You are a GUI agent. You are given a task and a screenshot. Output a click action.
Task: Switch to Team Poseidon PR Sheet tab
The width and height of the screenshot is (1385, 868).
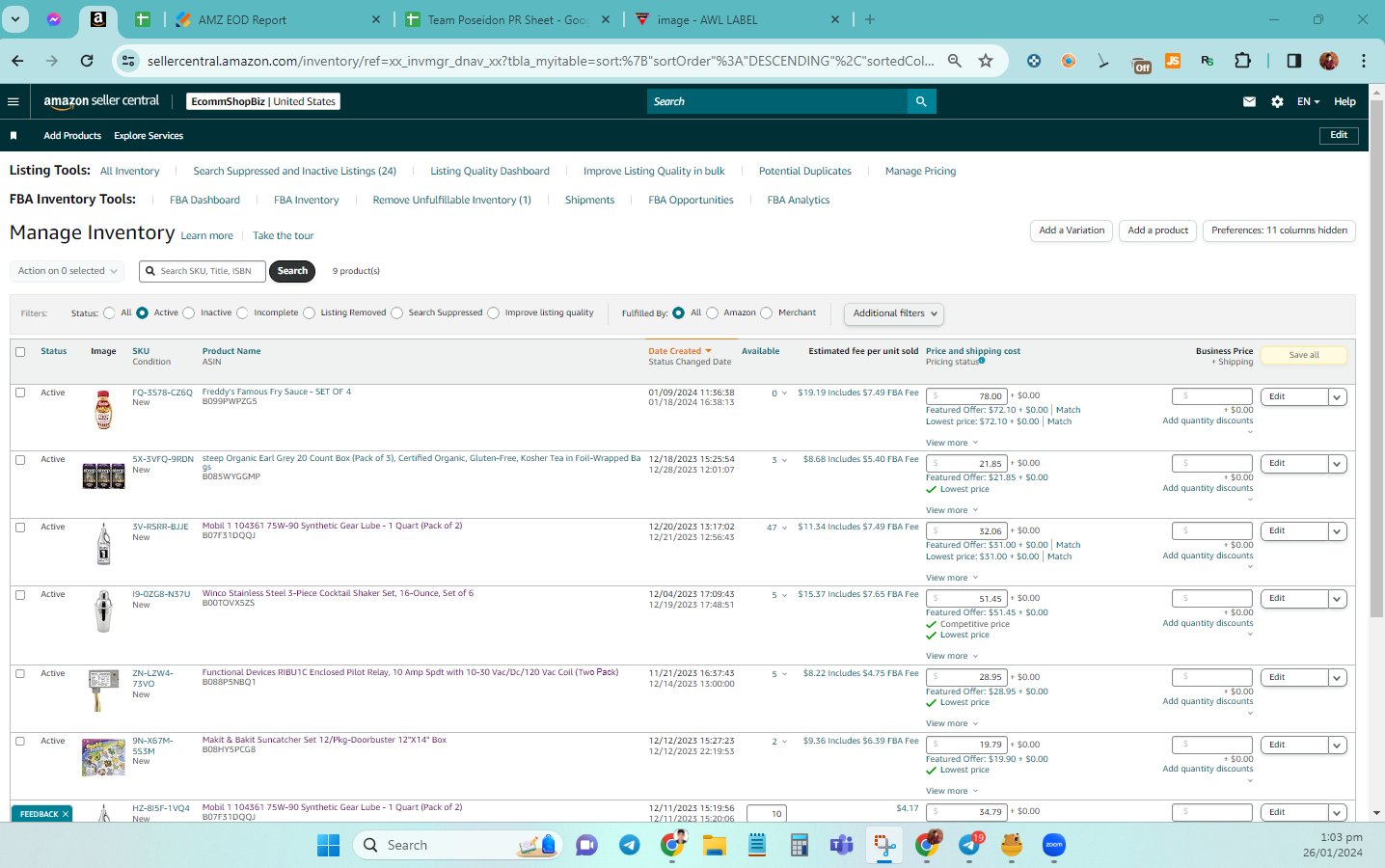coord(506,19)
